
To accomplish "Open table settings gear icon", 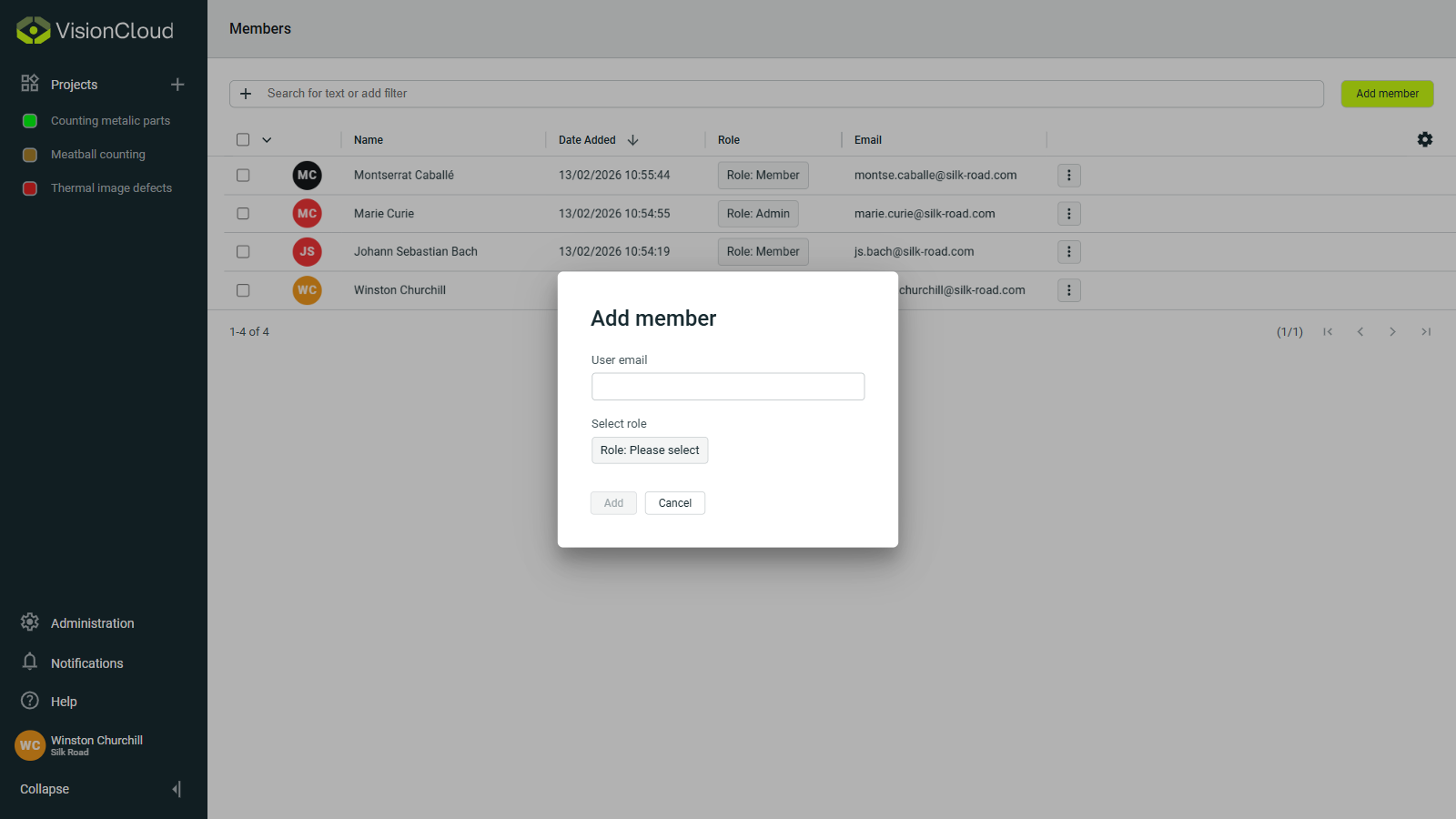I will coord(1425,139).
